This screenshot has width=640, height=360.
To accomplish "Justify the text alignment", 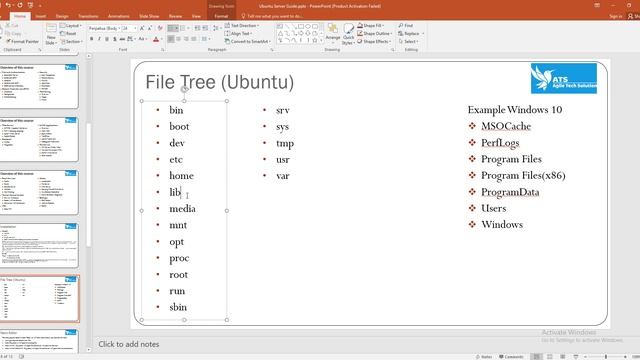I will 194,39.
